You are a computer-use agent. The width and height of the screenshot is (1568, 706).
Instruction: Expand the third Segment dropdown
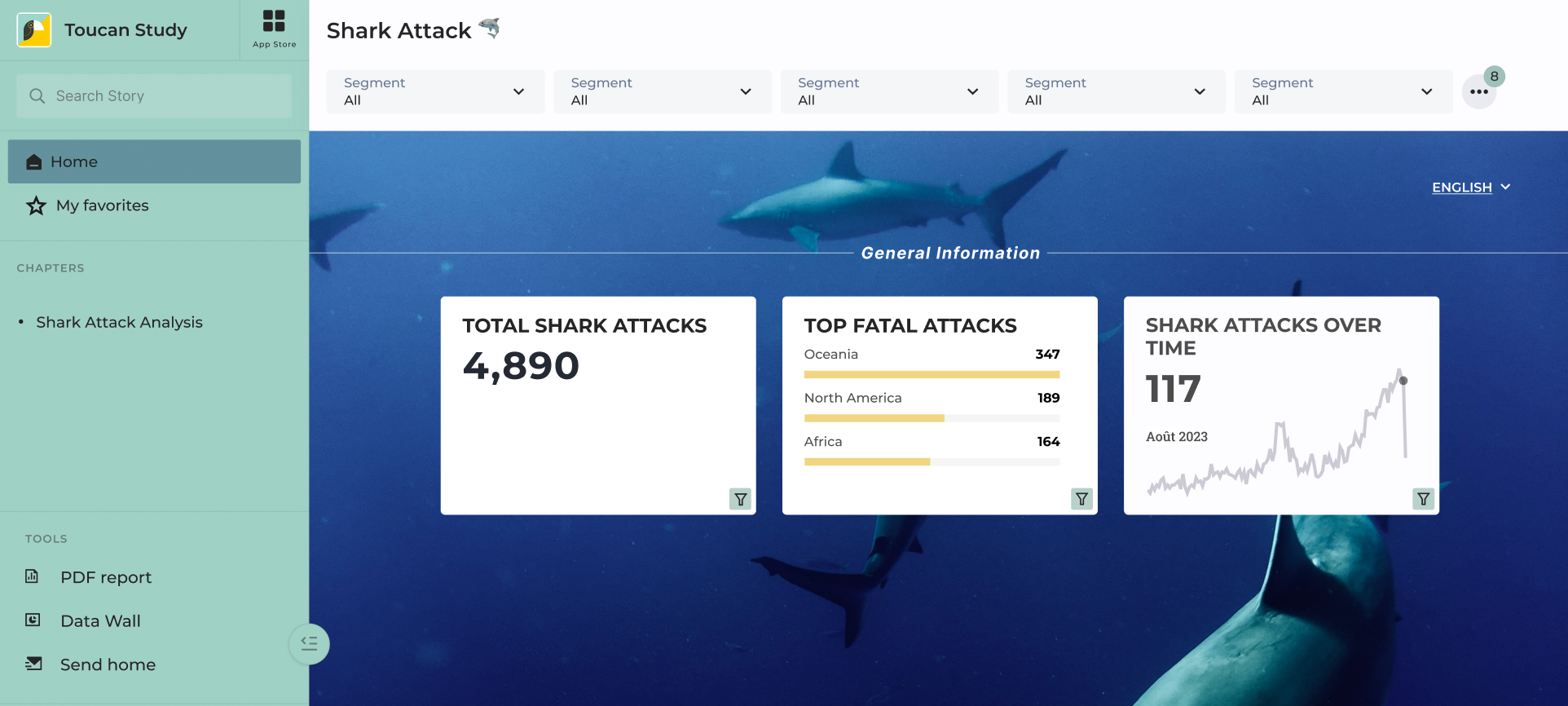coord(889,91)
